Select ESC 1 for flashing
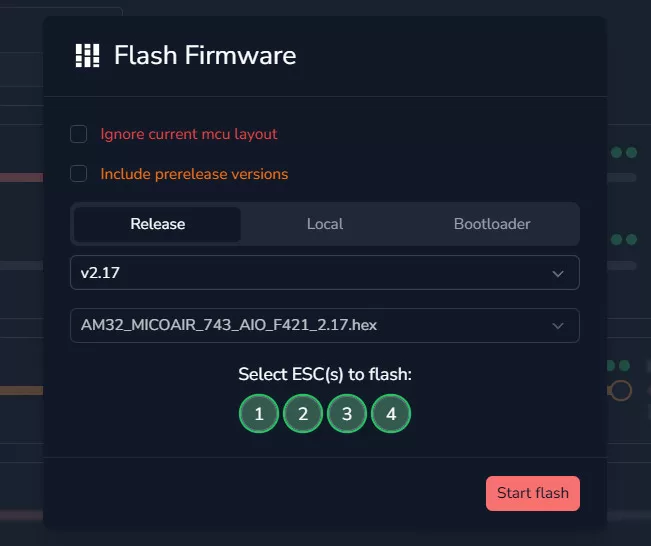 [x=259, y=413]
